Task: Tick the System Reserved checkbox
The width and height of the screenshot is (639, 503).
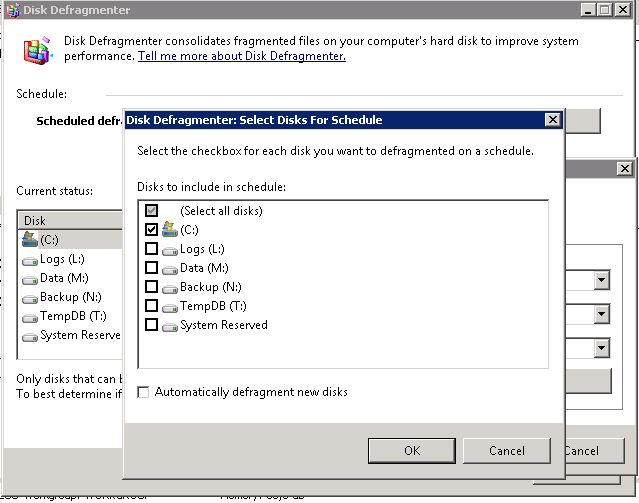Action: point(151,324)
